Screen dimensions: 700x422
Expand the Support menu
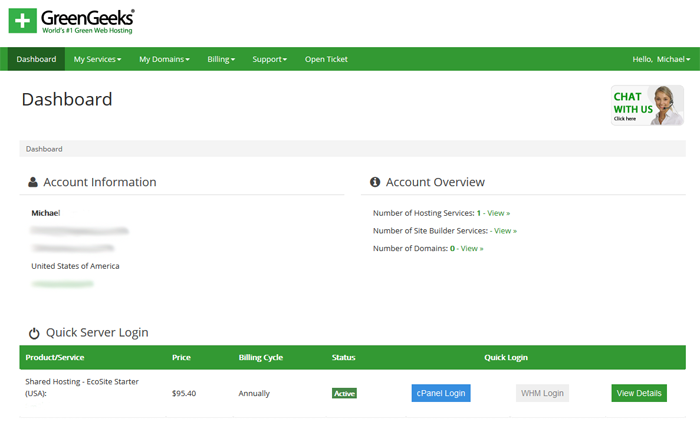click(270, 59)
